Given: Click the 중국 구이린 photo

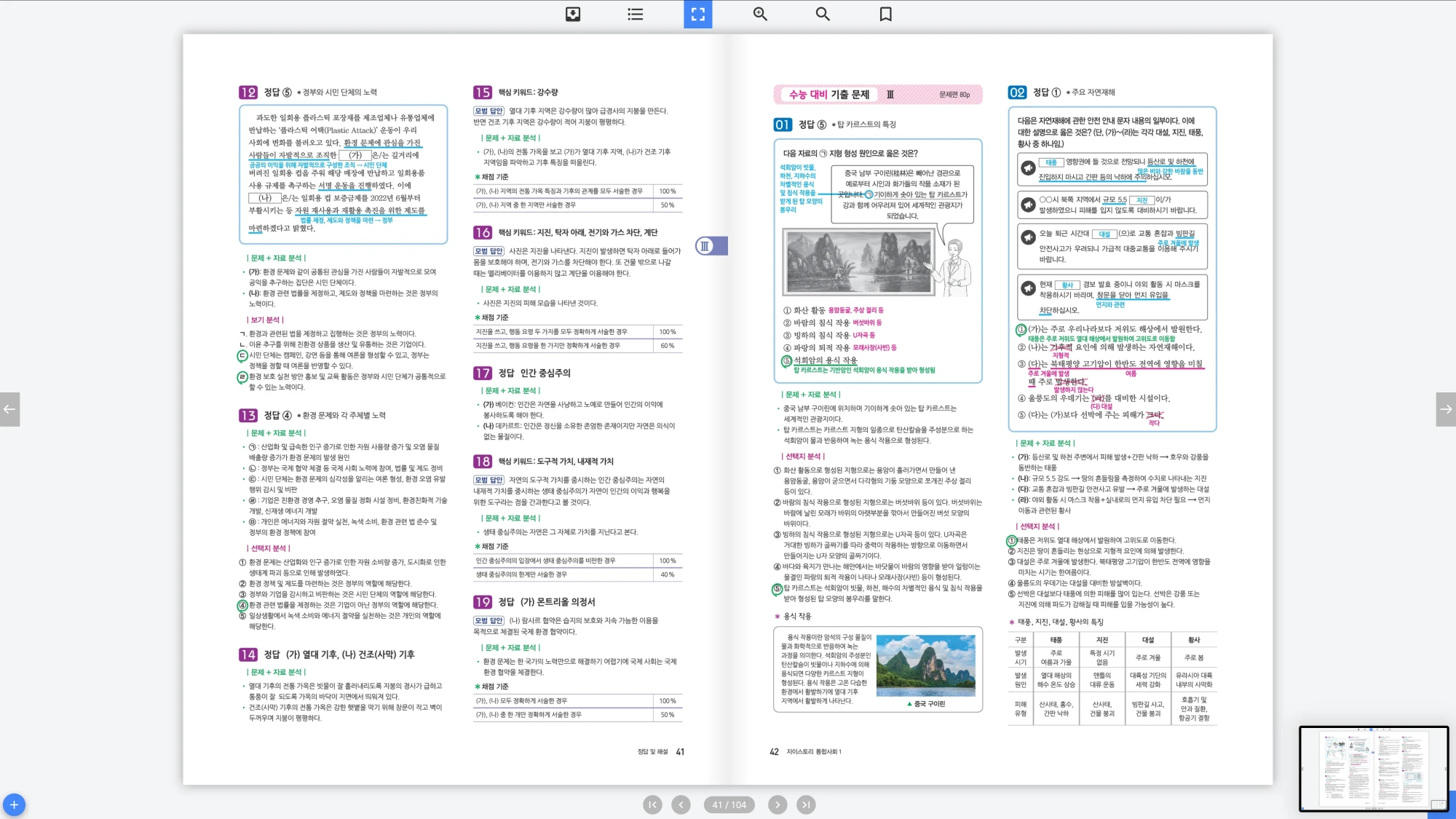Looking at the screenshot, I should pos(925,667).
